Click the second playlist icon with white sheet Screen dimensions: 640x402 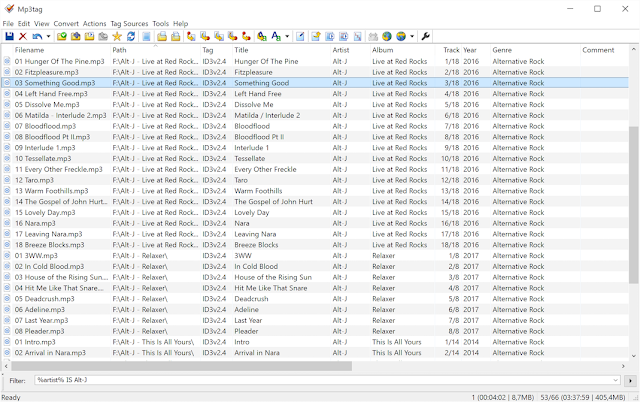(176, 36)
